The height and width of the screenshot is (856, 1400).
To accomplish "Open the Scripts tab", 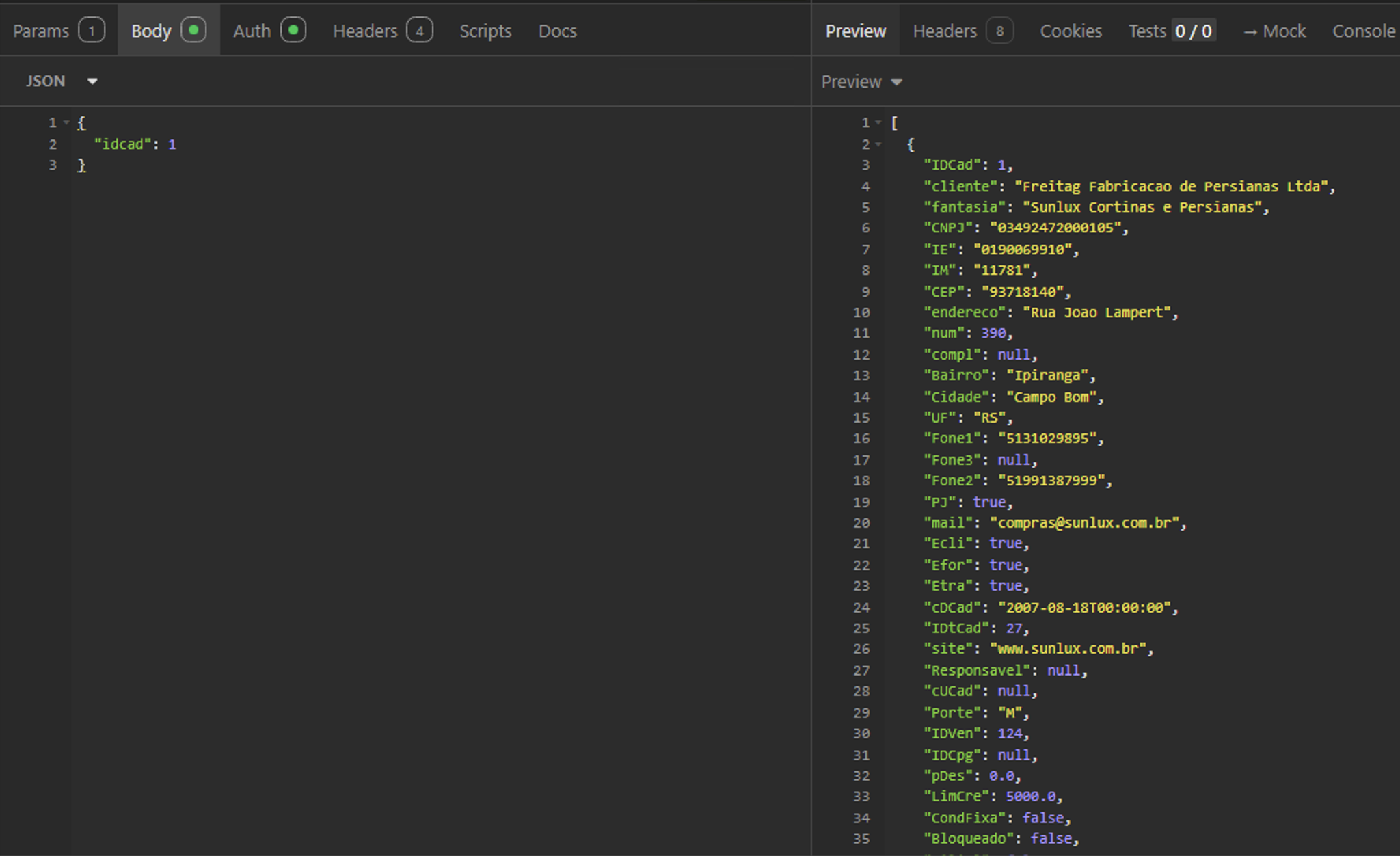I will (x=485, y=31).
